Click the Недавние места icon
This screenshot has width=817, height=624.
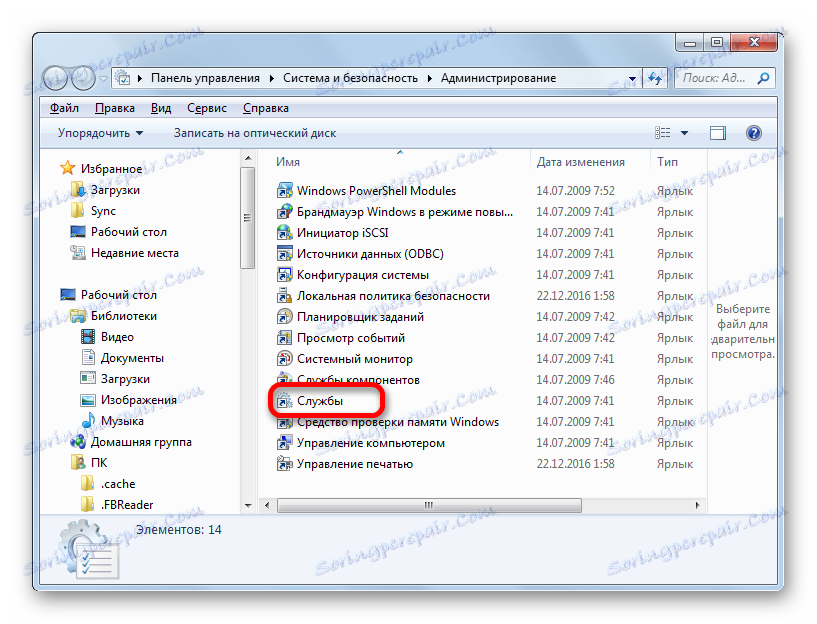pos(78,253)
